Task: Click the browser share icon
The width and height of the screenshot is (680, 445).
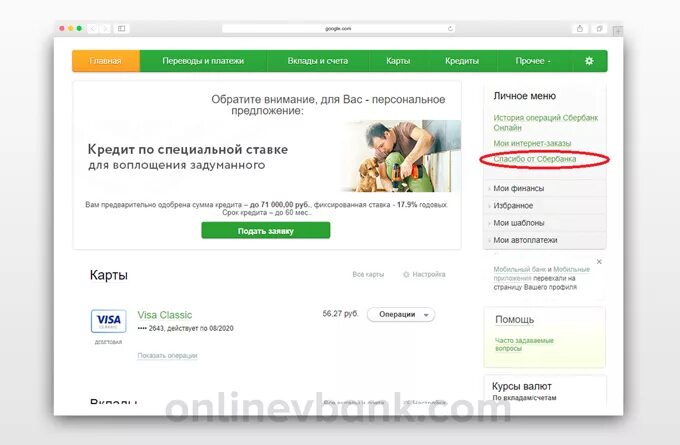Action: coord(580,29)
